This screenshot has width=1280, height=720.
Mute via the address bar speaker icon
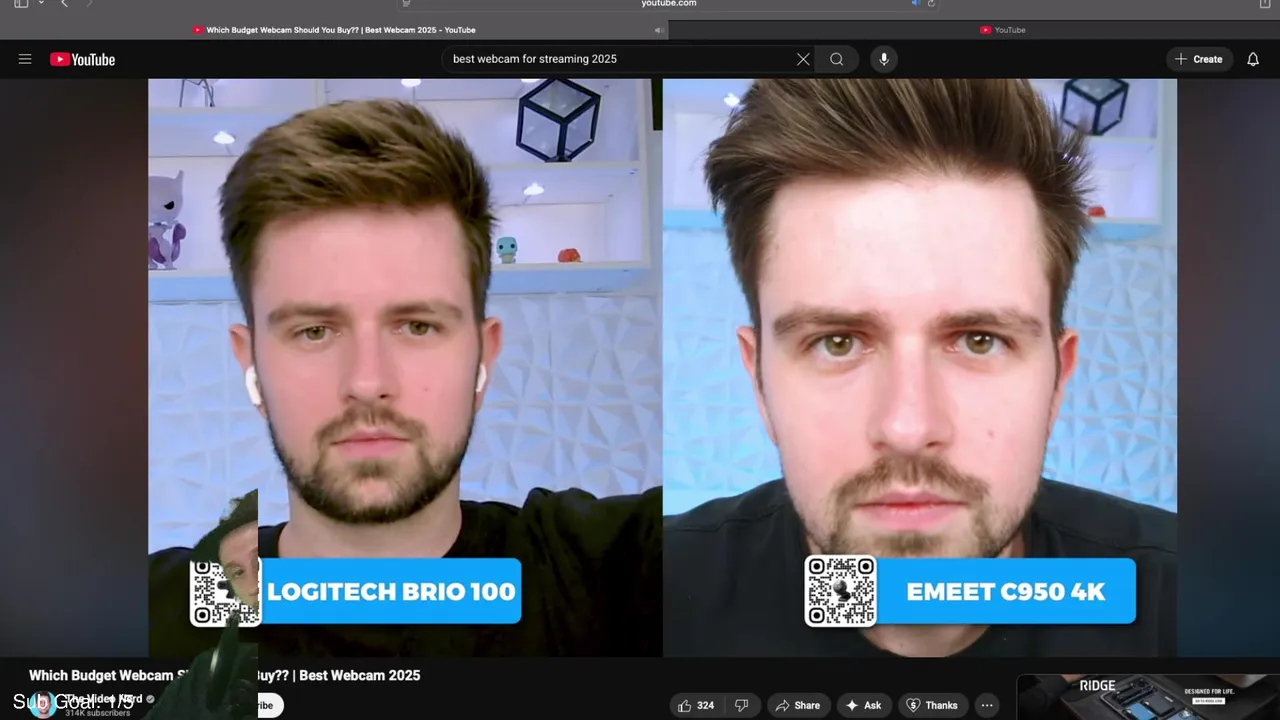[914, 4]
